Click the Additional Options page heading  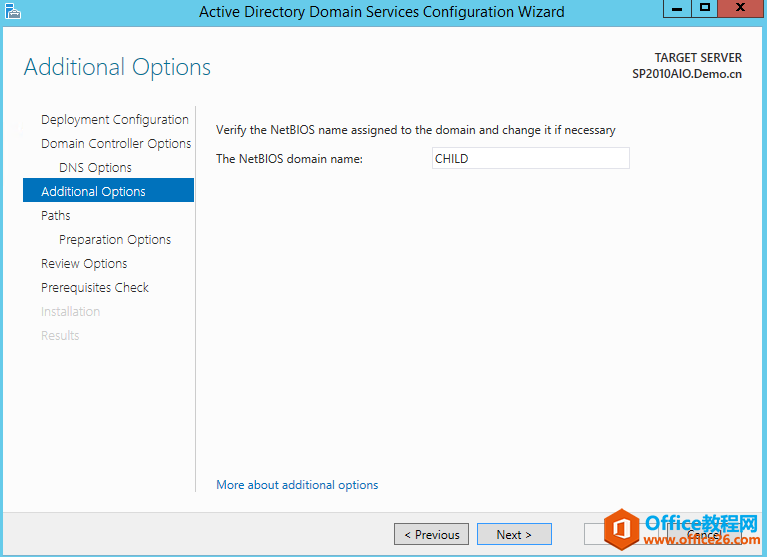point(117,67)
